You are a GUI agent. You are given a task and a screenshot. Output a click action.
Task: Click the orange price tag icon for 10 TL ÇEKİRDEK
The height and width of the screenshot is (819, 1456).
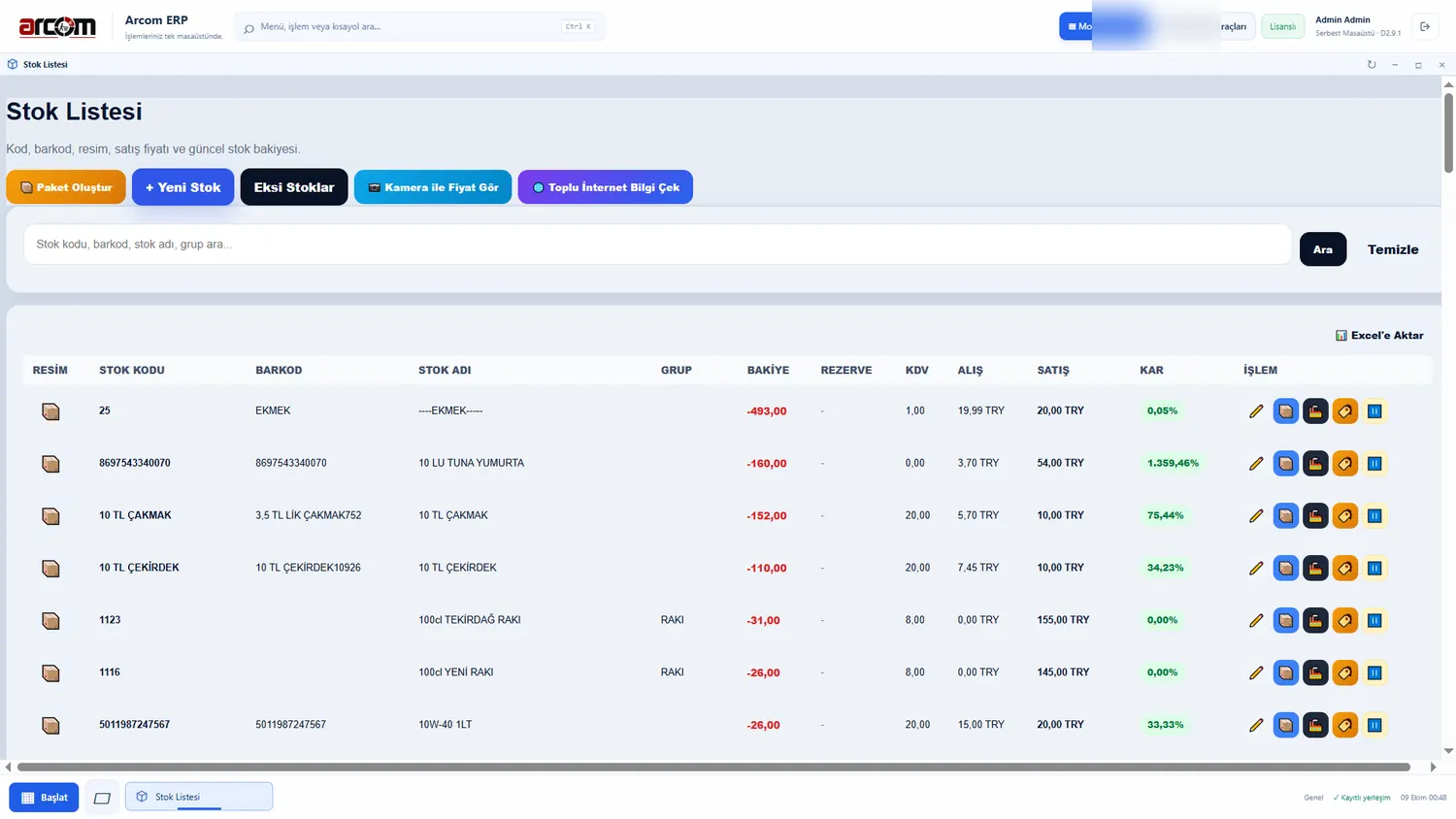tap(1345, 569)
